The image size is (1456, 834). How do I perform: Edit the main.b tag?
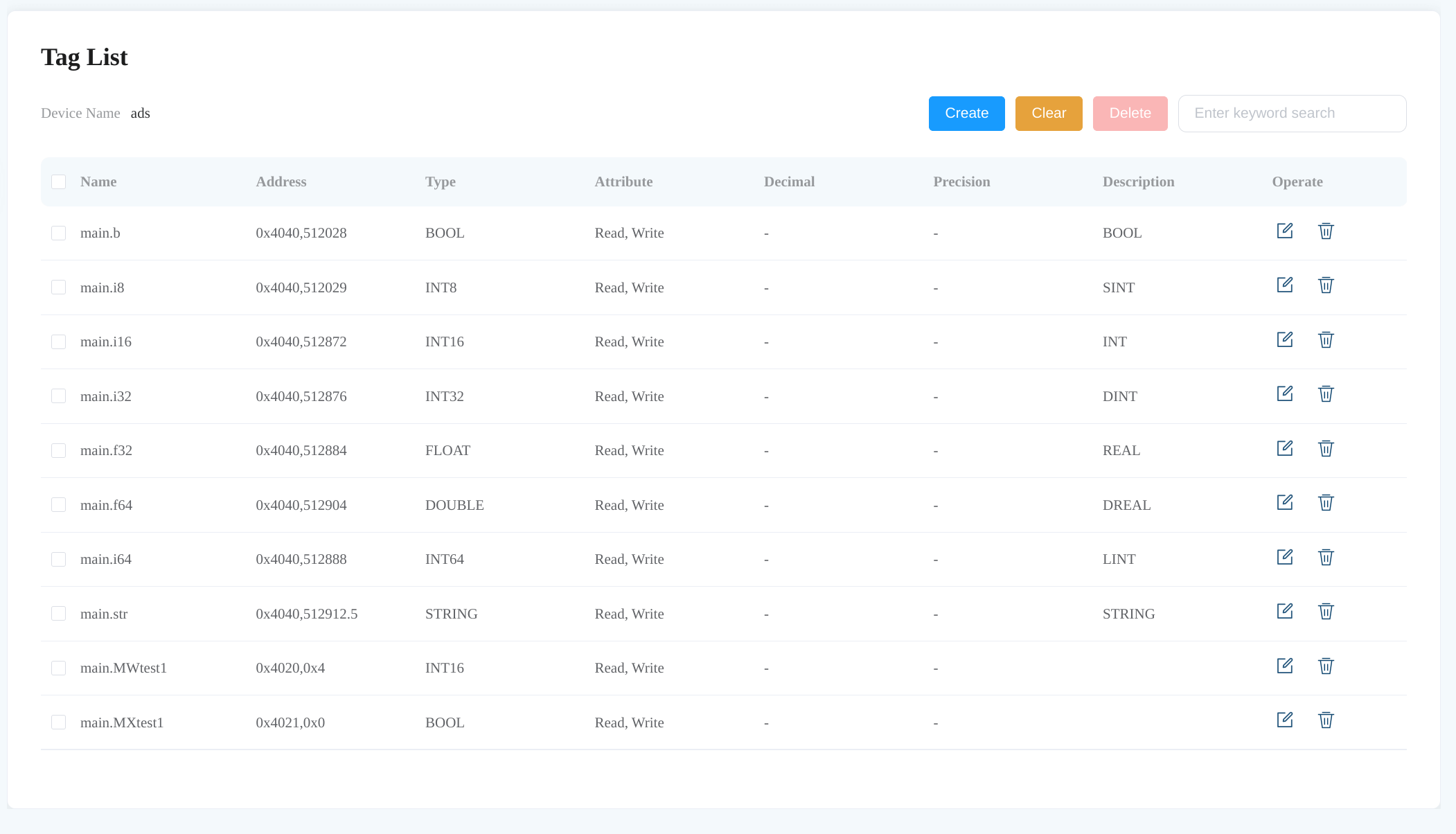click(1285, 231)
